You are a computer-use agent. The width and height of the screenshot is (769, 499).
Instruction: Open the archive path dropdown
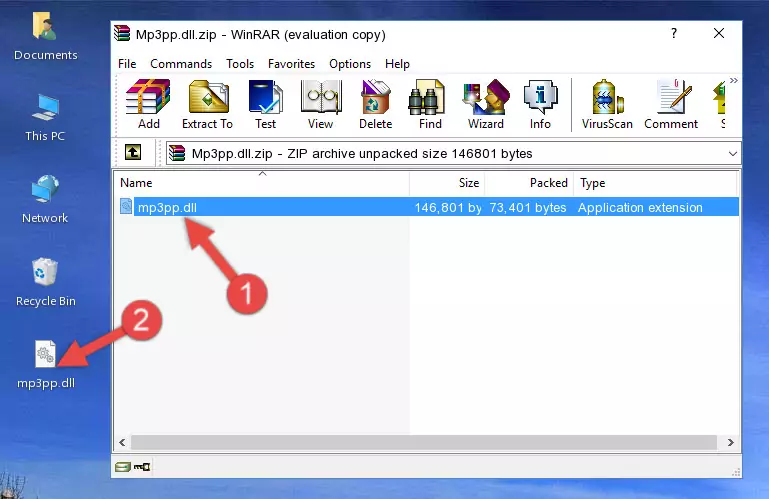pyautogui.click(x=732, y=154)
